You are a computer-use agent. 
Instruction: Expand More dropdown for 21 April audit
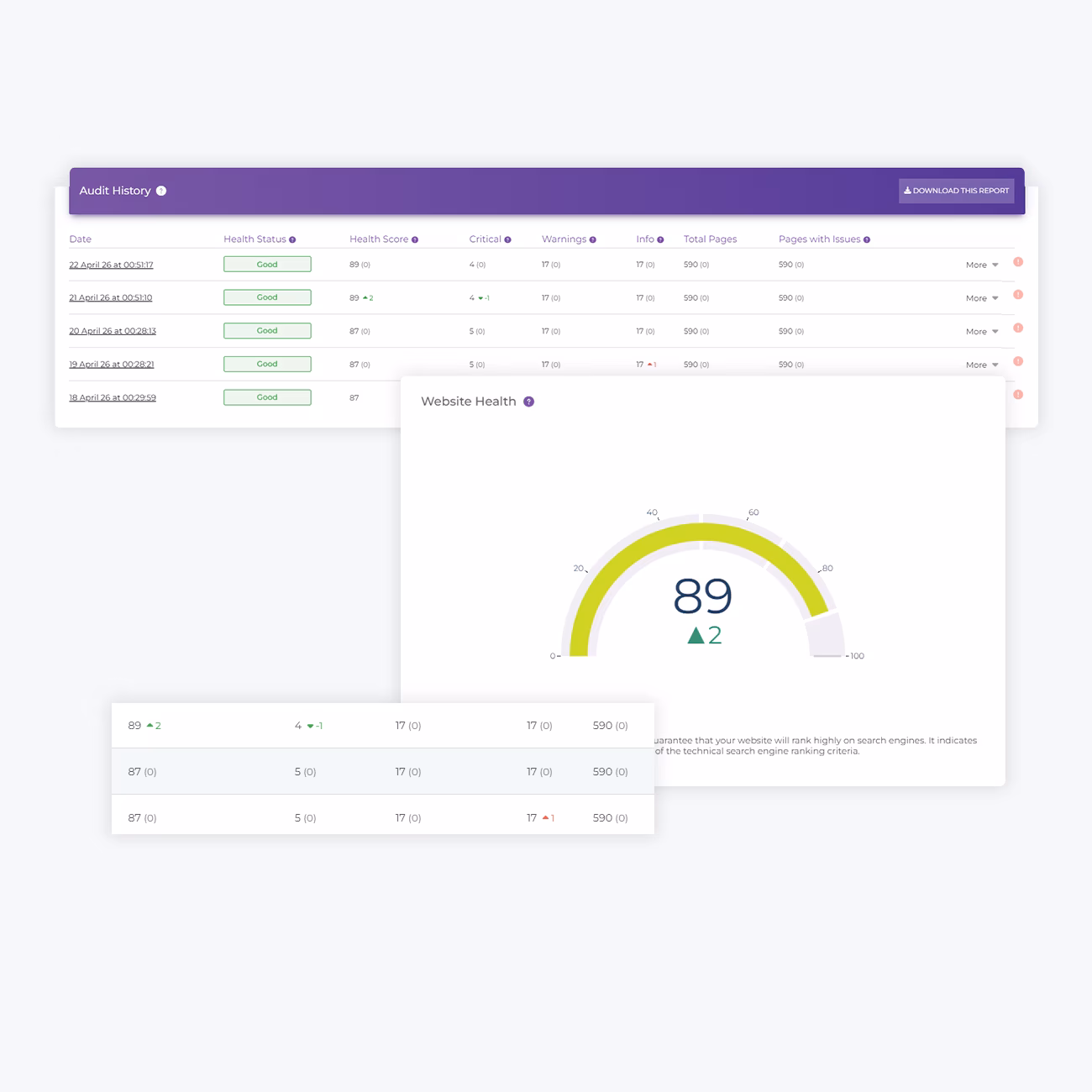981,298
